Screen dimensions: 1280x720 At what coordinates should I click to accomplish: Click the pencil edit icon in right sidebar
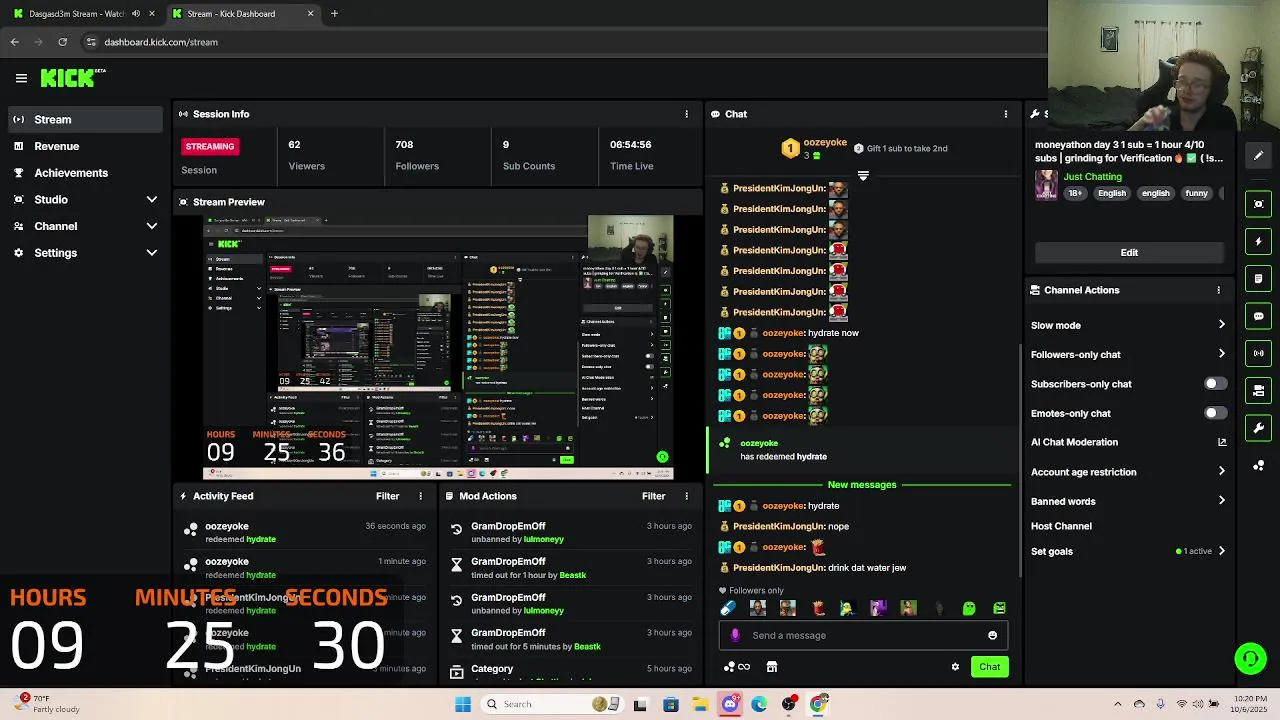click(1259, 155)
